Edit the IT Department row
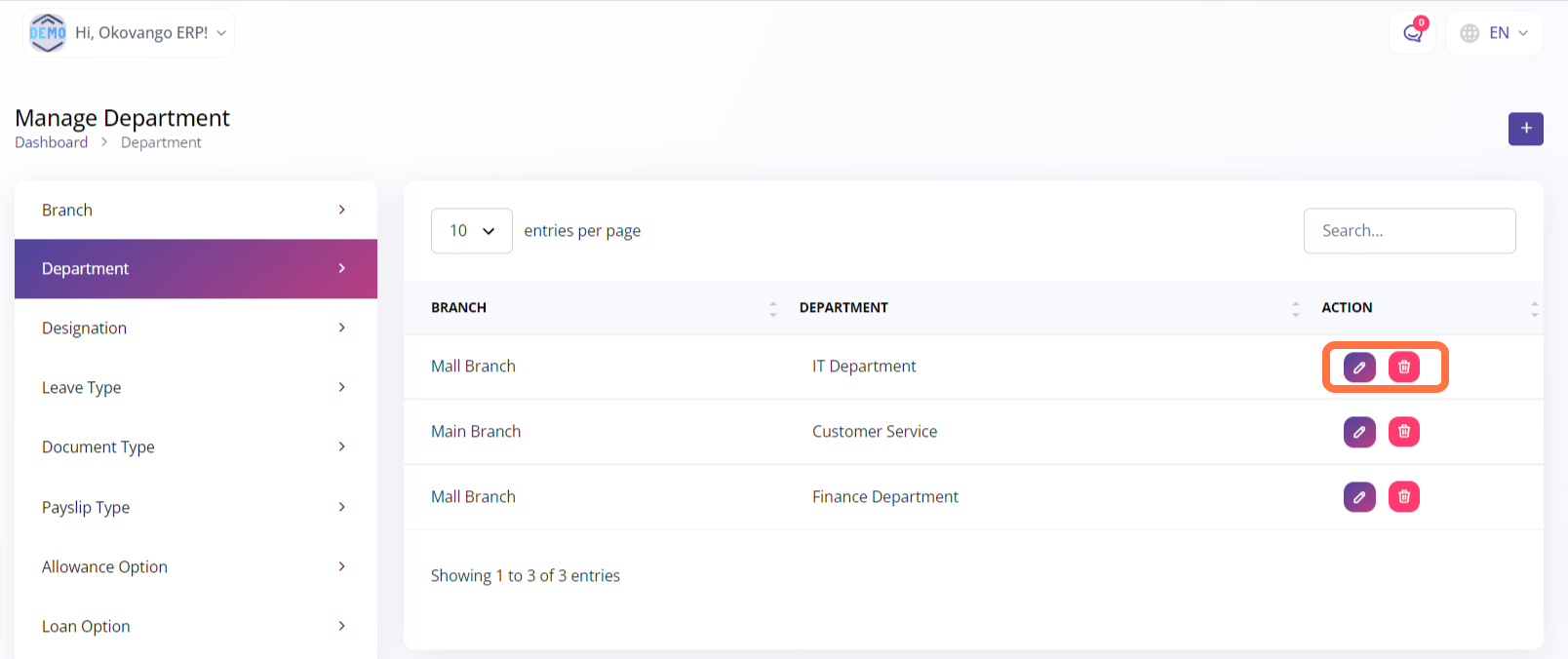Viewport: 1568px width, 659px height. [1359, 368]
